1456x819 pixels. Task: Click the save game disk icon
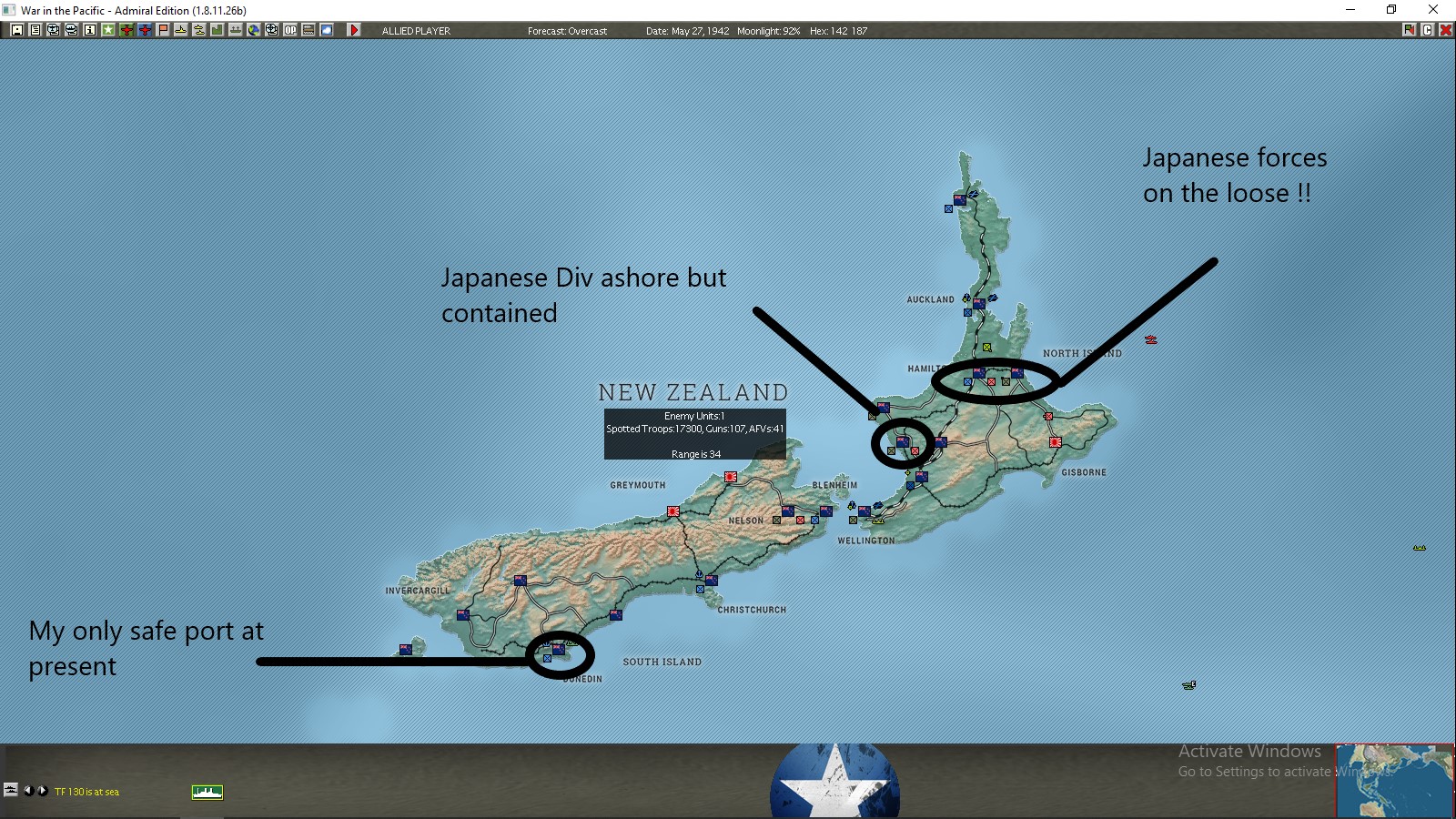coord(17,30)
